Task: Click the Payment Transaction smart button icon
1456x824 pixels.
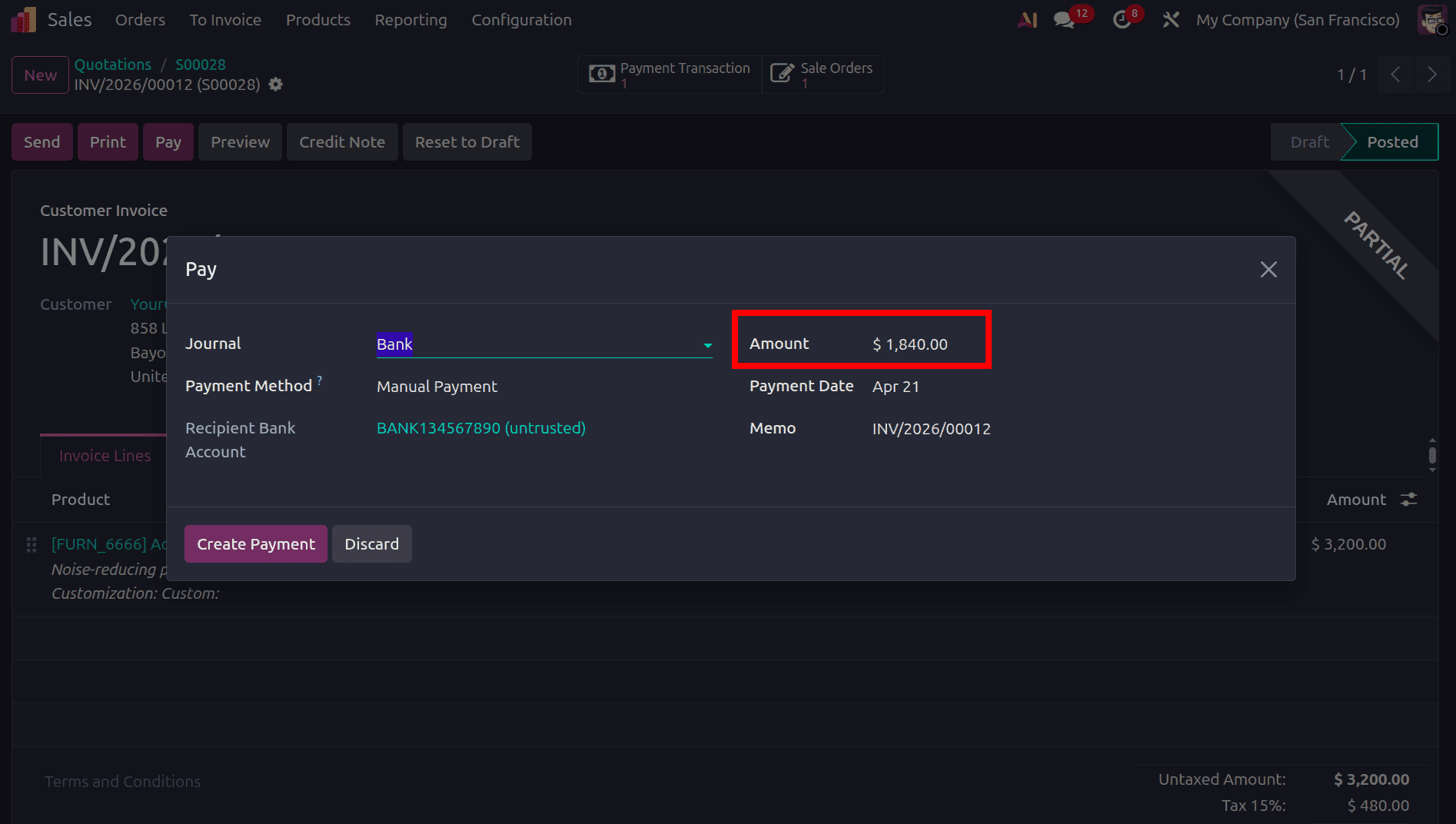Action: [602, 73]
